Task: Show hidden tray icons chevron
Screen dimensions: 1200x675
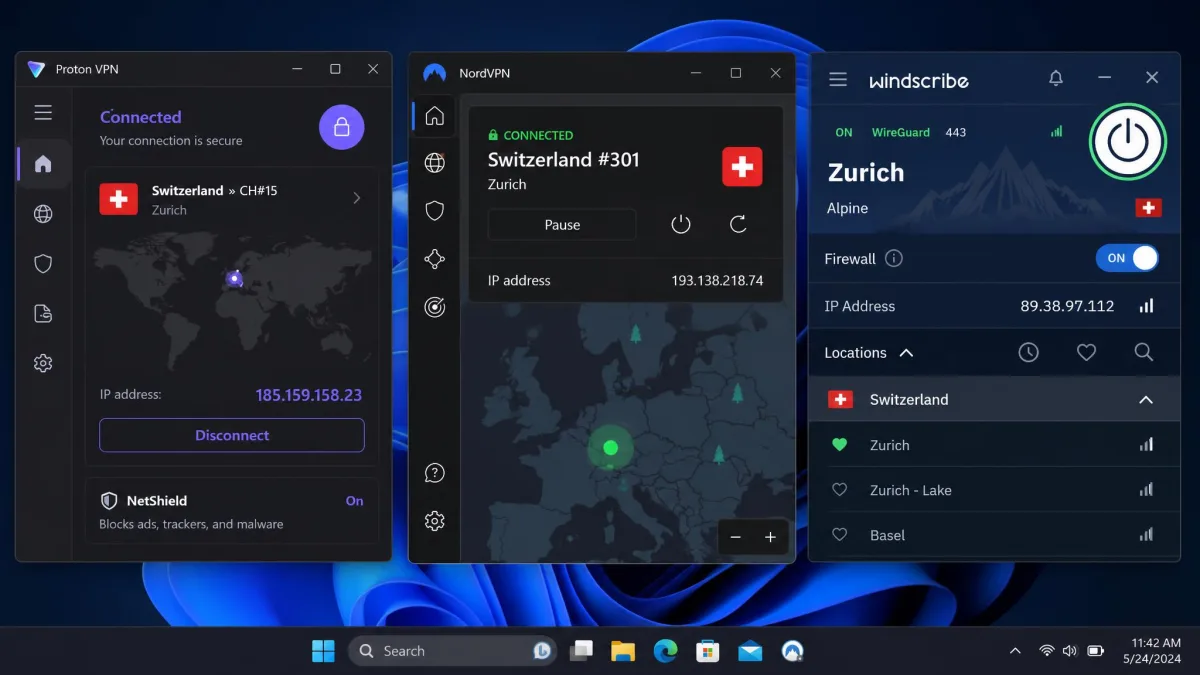Action: (1015, 651)
